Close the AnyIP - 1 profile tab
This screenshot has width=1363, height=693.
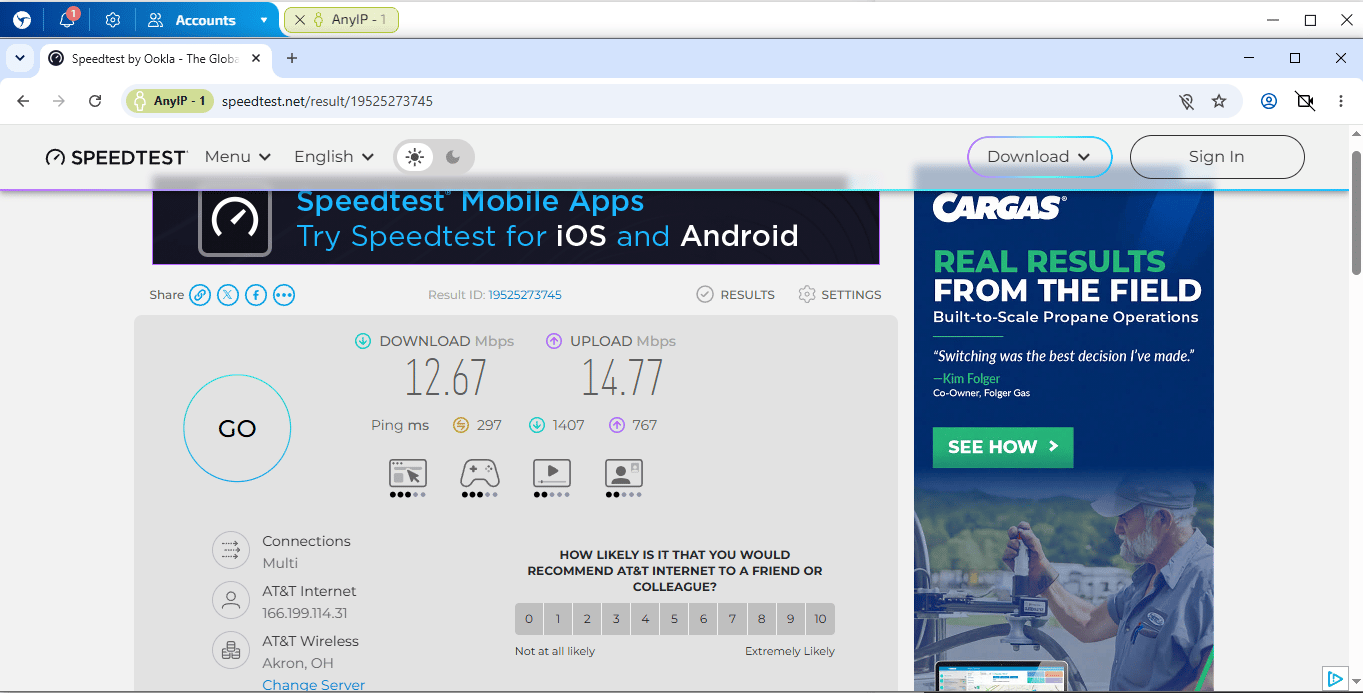pyautogui.click(x=300, y=20)
